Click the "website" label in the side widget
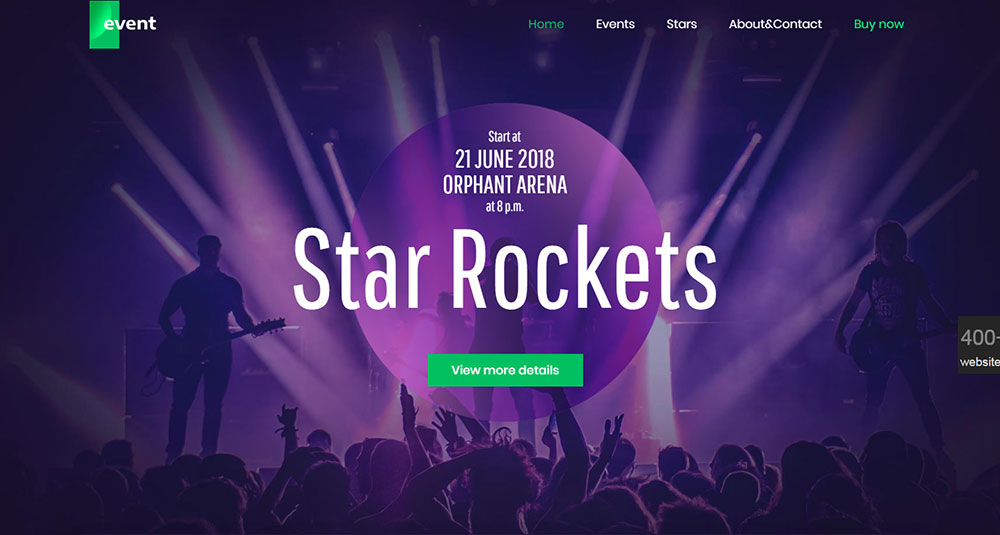This screenshot has width=1000, height=535. coord(980,362)
